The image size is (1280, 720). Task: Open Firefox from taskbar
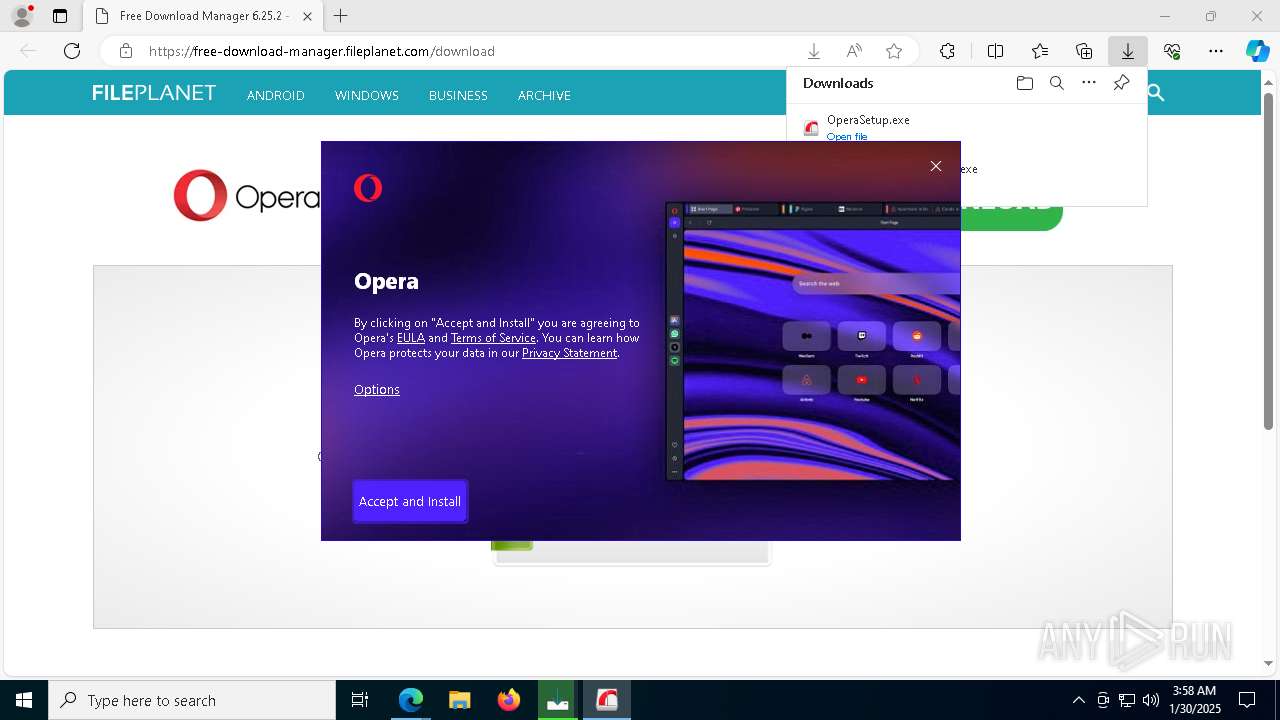point(509,700)
